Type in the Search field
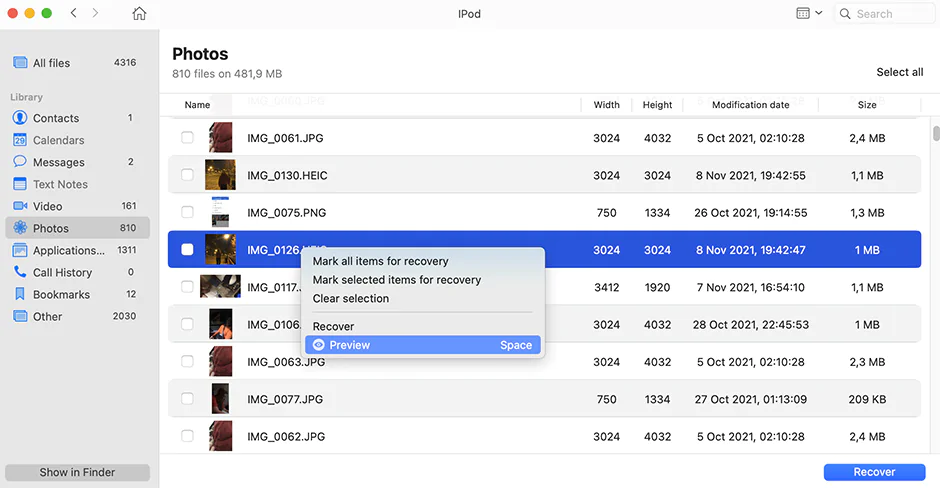Viewport: 940px width, 488px height. (890, 14)
